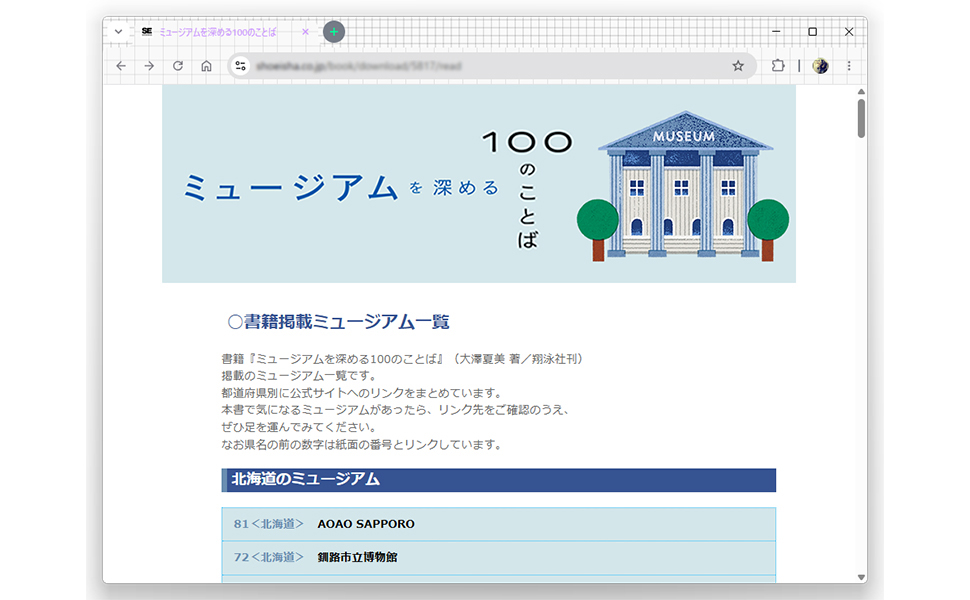The width and height of the screenshot is (970, 600).
Task: Open site information icon in address bar
Action: click(x=241, y=66)
